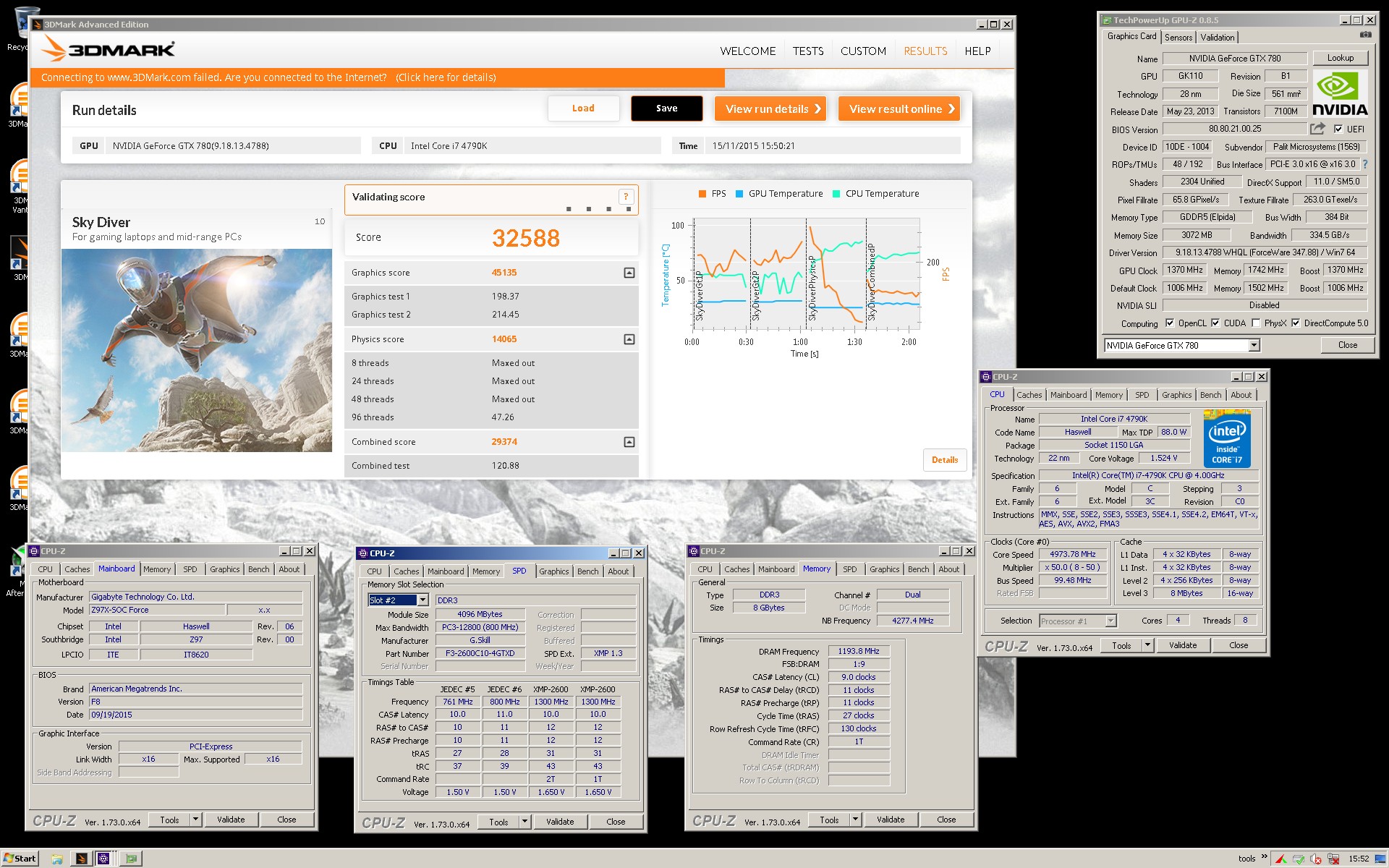Open Tools dropdown arrow in CPU-Z Mainboard window
The image size is (1389, 868).
(x=195, y=820)
